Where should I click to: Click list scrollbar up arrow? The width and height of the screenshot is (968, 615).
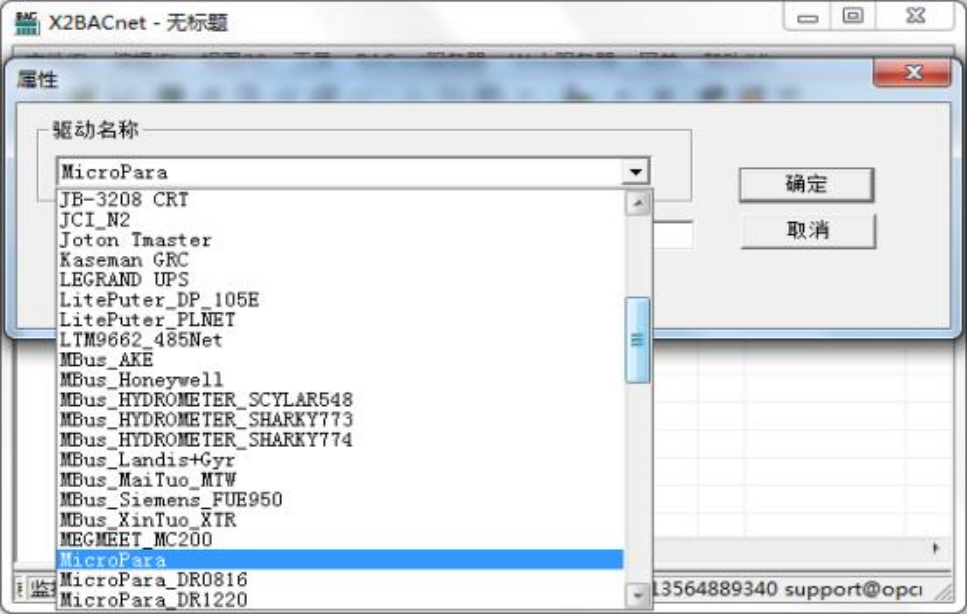point(638,203)
